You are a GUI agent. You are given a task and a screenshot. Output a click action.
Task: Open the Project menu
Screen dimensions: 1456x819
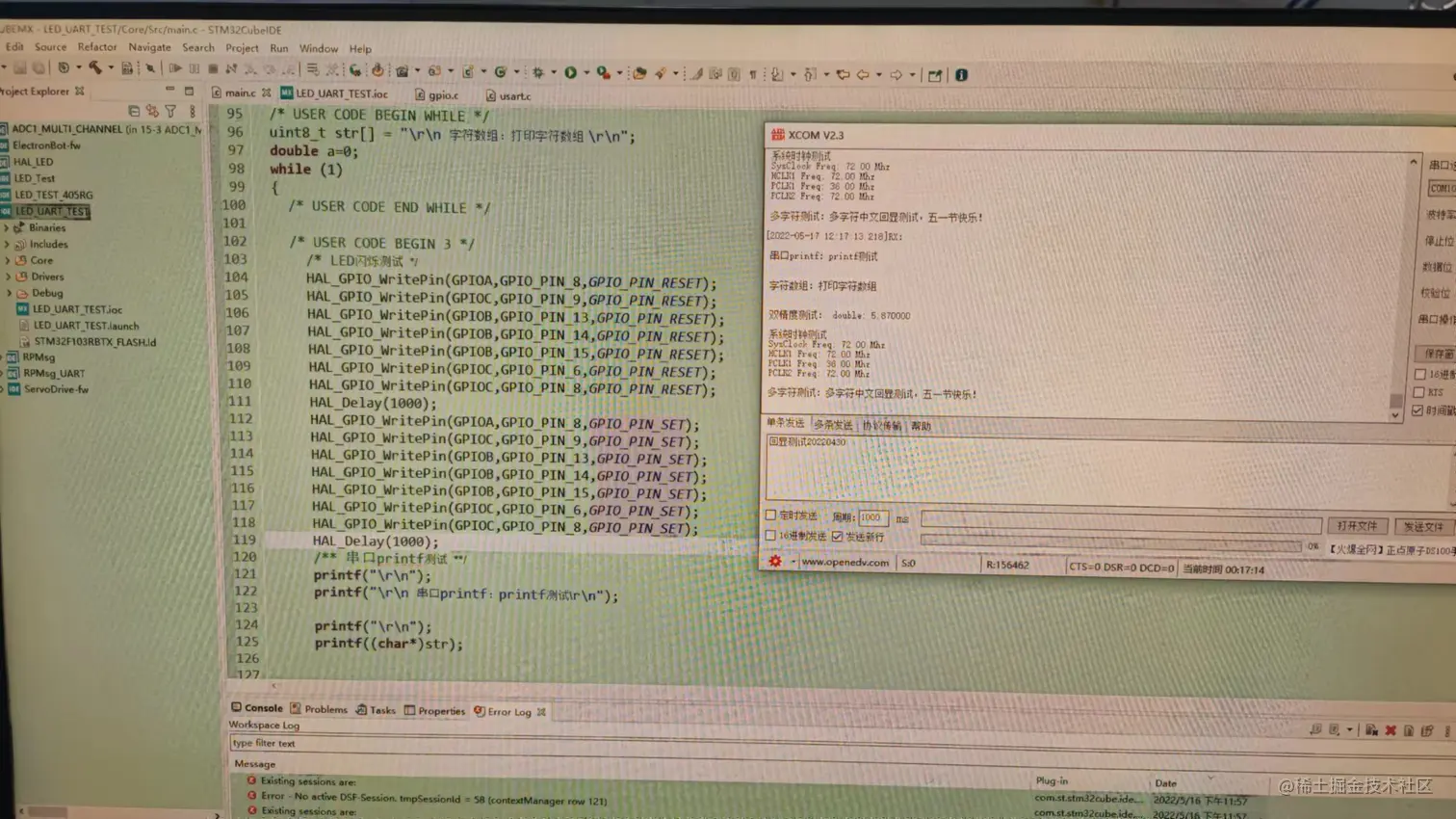(242, 48)
